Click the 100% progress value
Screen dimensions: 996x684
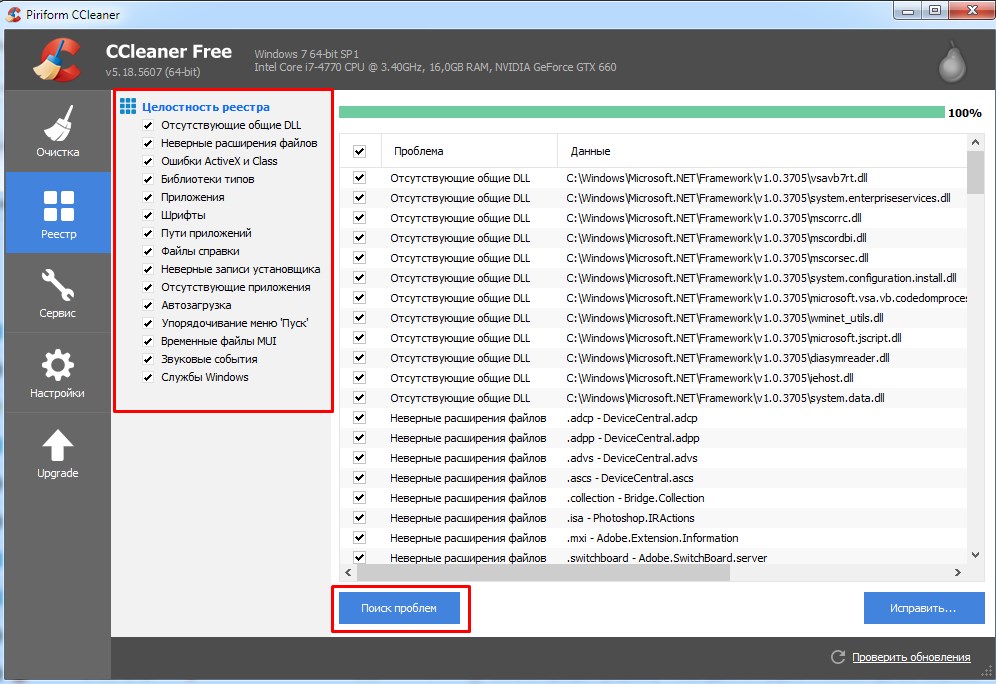[964, 113]
